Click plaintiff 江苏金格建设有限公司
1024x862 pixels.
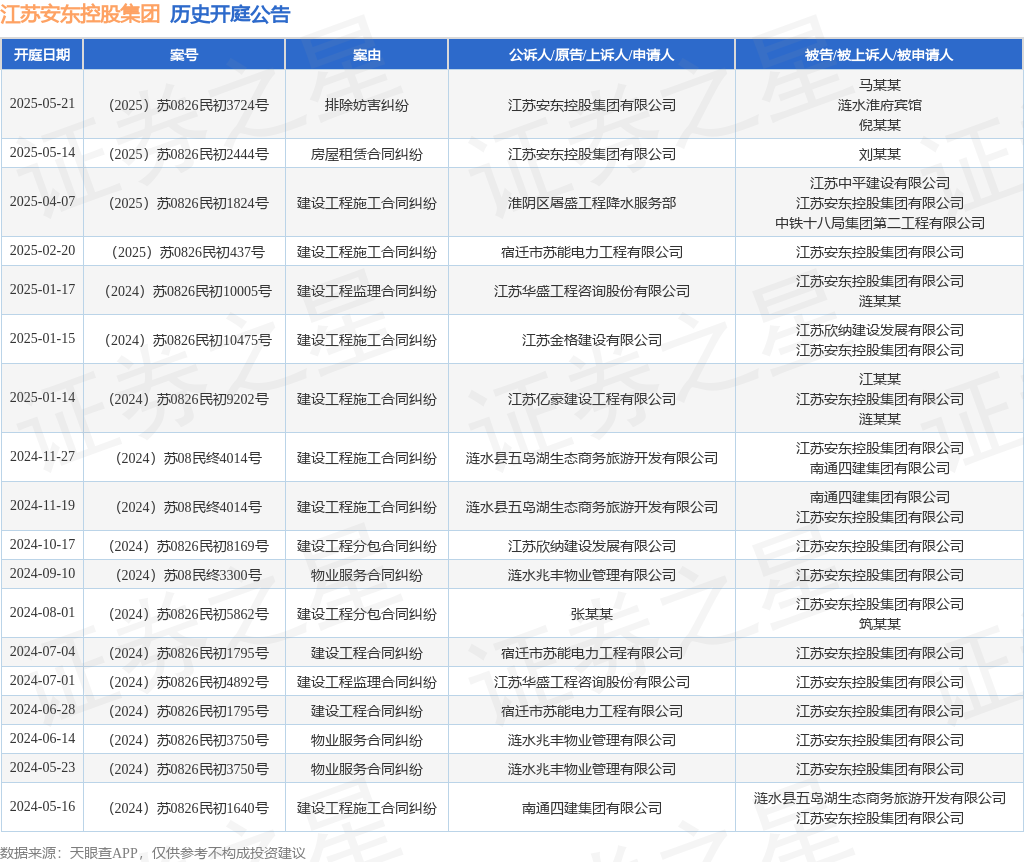point(592,340)
